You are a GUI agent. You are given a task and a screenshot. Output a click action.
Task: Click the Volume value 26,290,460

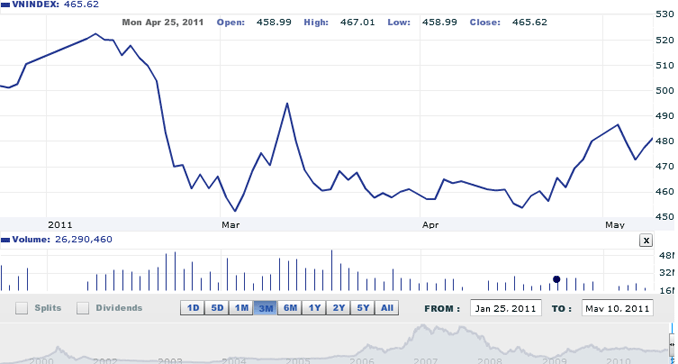point(84,239)
